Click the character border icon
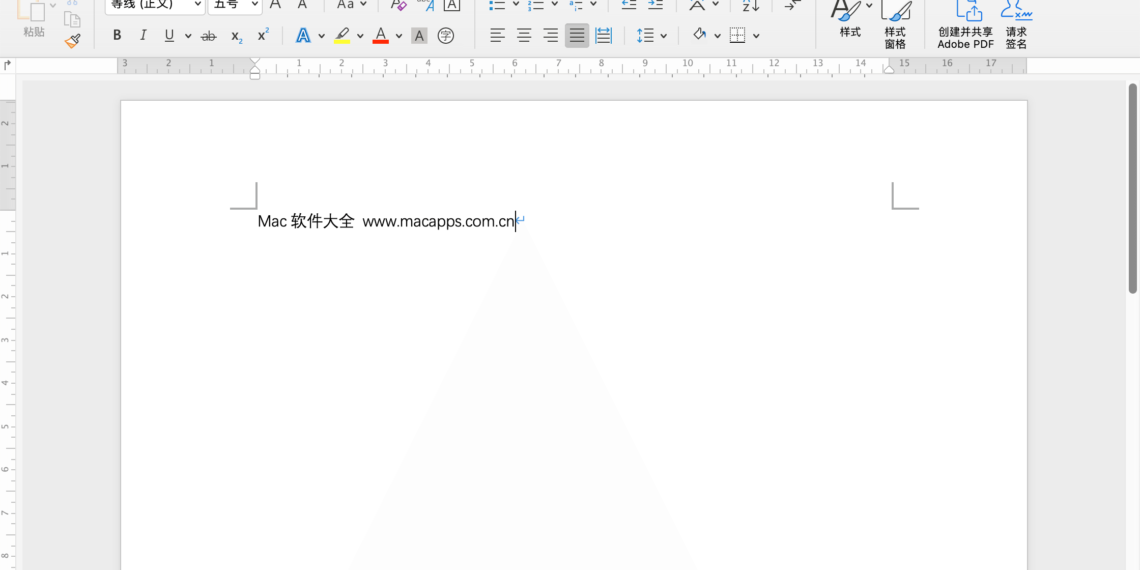 [x=451, y=5]
